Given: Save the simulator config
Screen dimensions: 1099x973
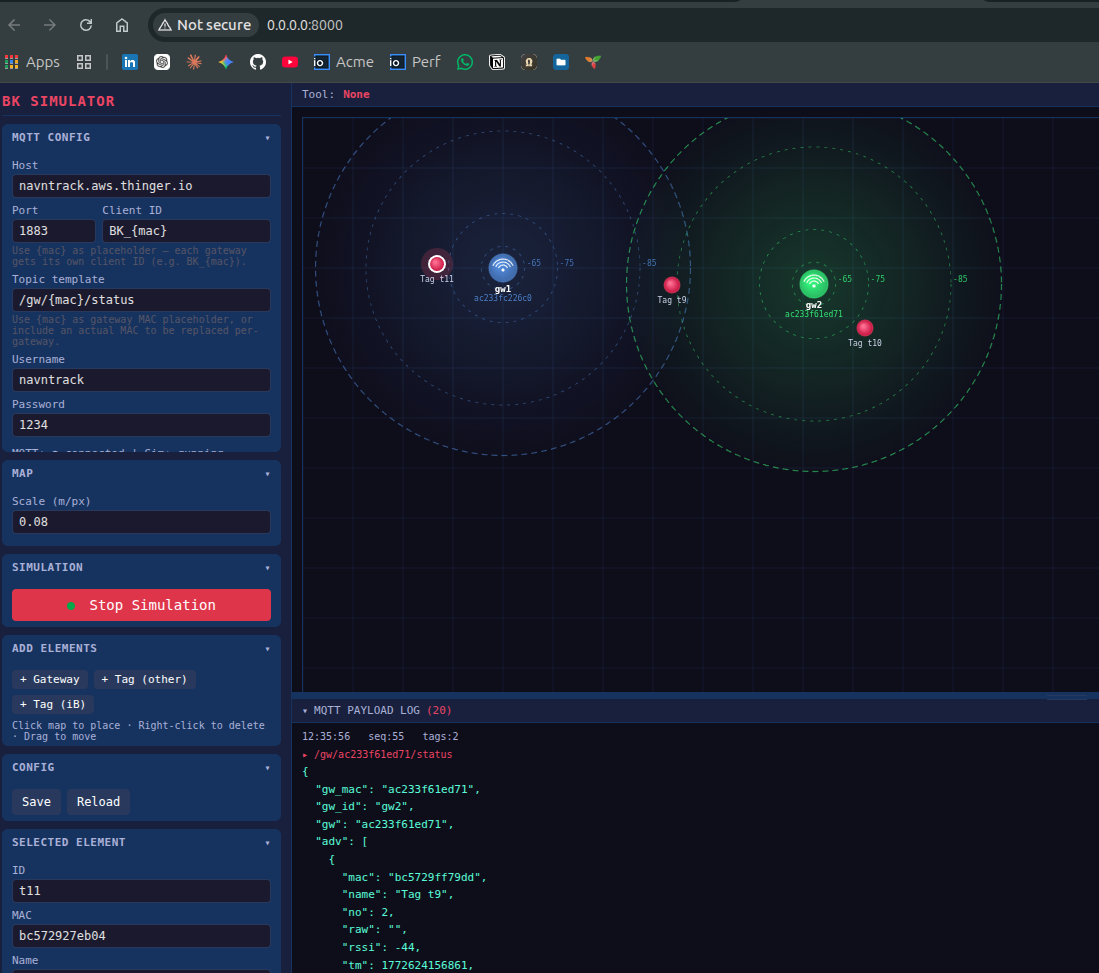Looking at the screenshot, I should (x=36, y=802).
